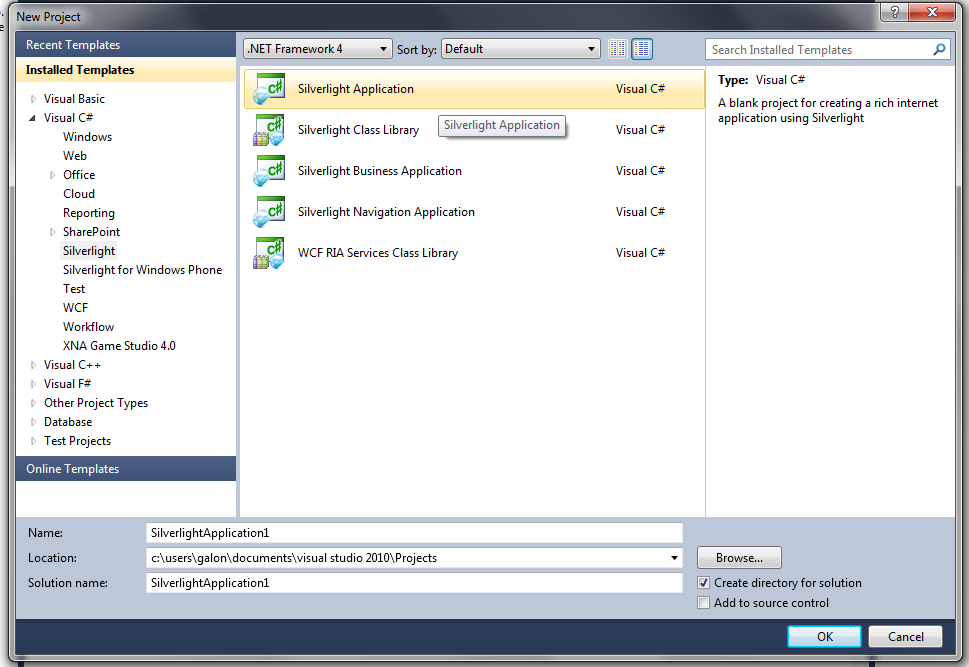This screenshot has height=667, width=969.
Task: Select the Cloud category
Action: pos(78,193)
